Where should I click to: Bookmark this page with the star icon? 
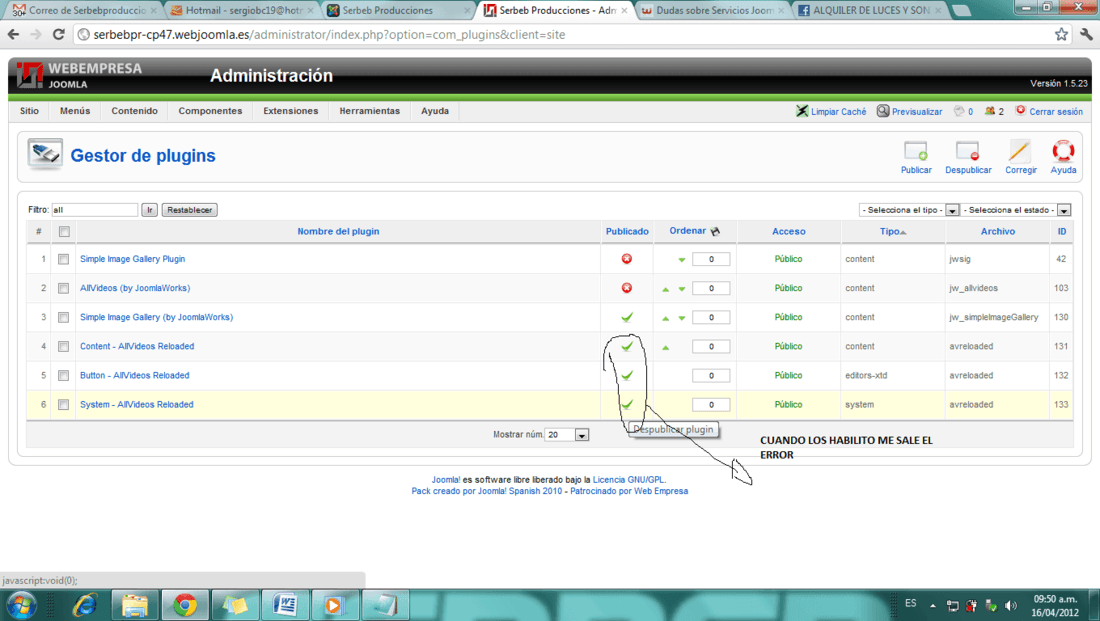(1061, 34)
